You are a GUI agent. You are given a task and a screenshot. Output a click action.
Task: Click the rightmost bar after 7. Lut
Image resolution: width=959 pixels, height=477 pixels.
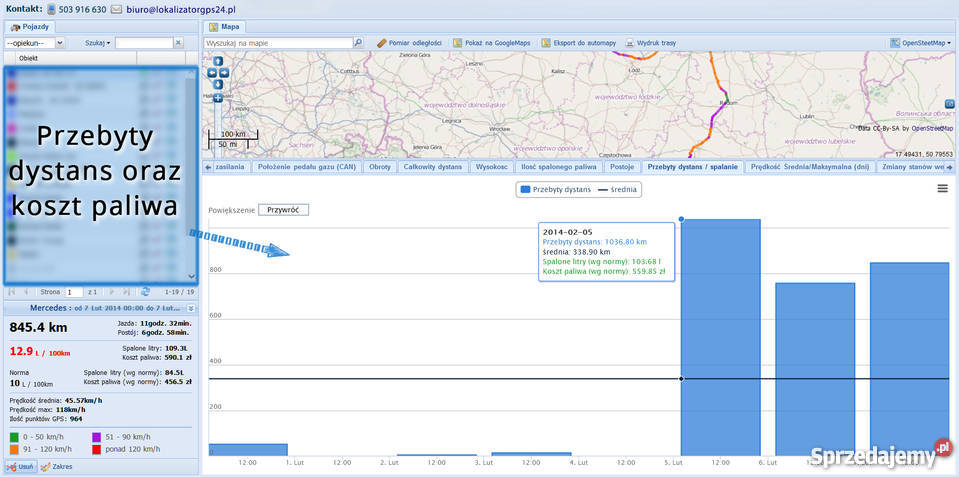[909, 359]
